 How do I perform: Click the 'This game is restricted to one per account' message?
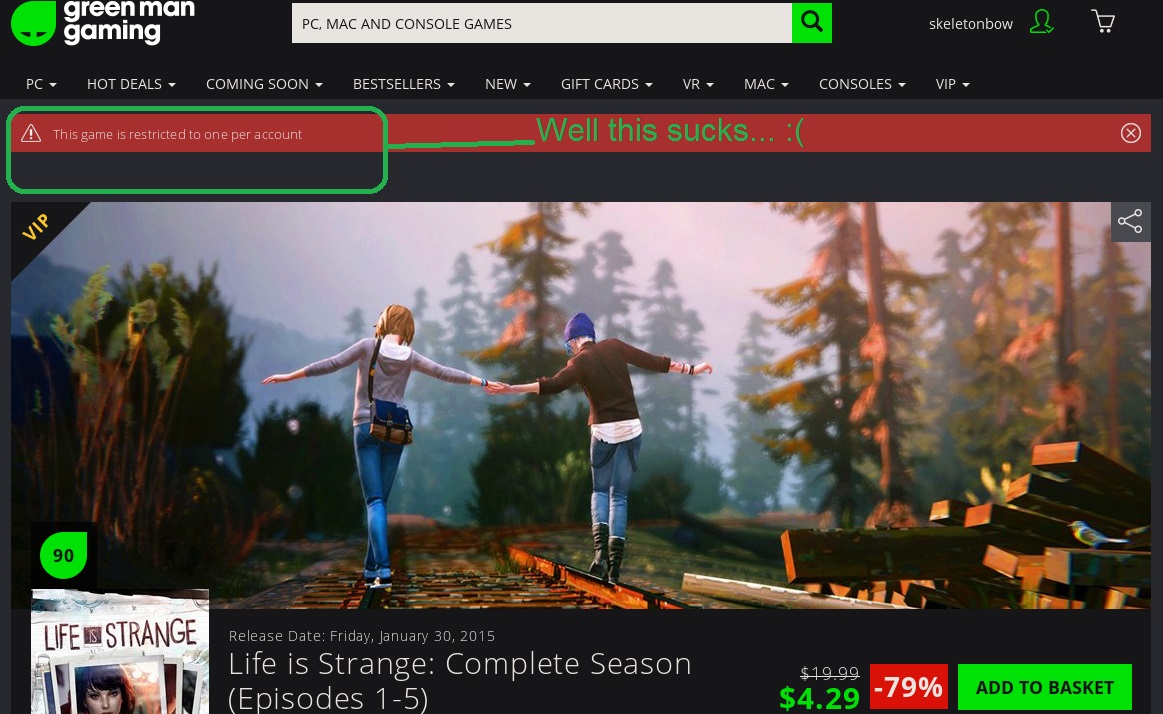pos(177,134)
